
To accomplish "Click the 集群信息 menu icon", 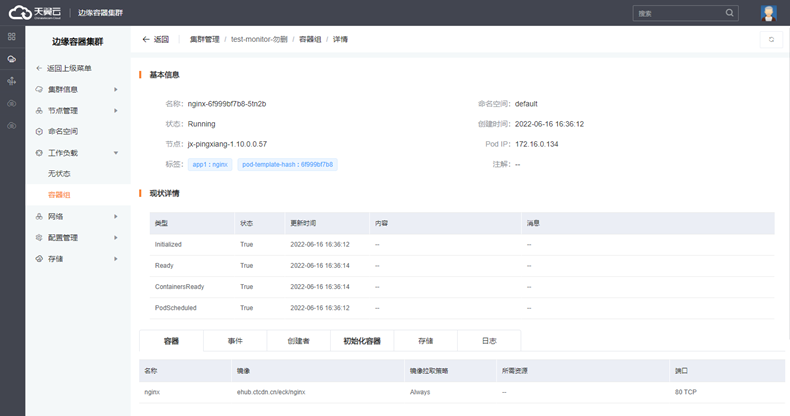I will click(x=39, y=89).
